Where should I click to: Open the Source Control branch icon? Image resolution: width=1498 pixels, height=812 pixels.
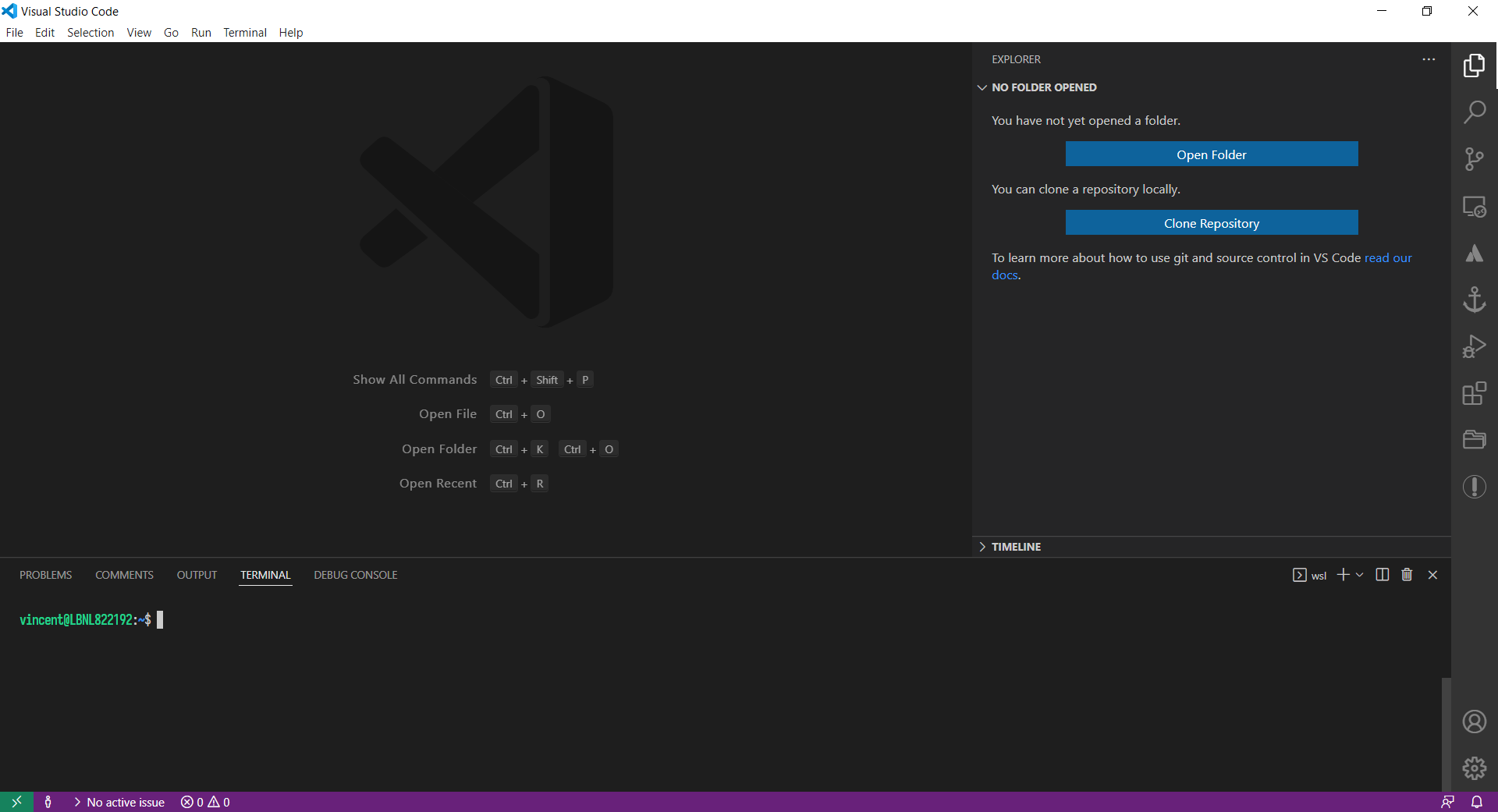[x=1474, y=159]
